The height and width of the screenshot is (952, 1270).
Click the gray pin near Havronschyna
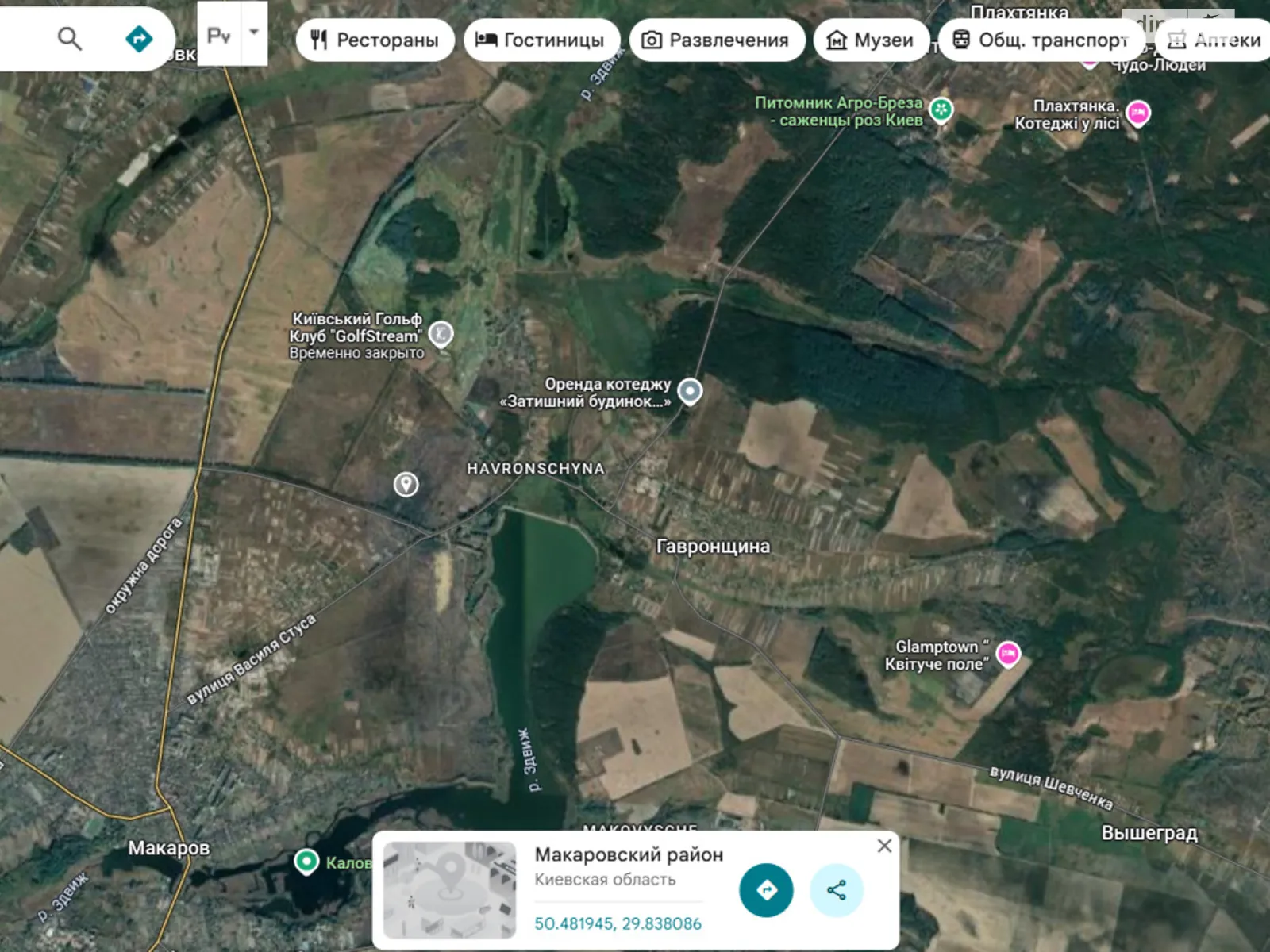click(406, 484)
